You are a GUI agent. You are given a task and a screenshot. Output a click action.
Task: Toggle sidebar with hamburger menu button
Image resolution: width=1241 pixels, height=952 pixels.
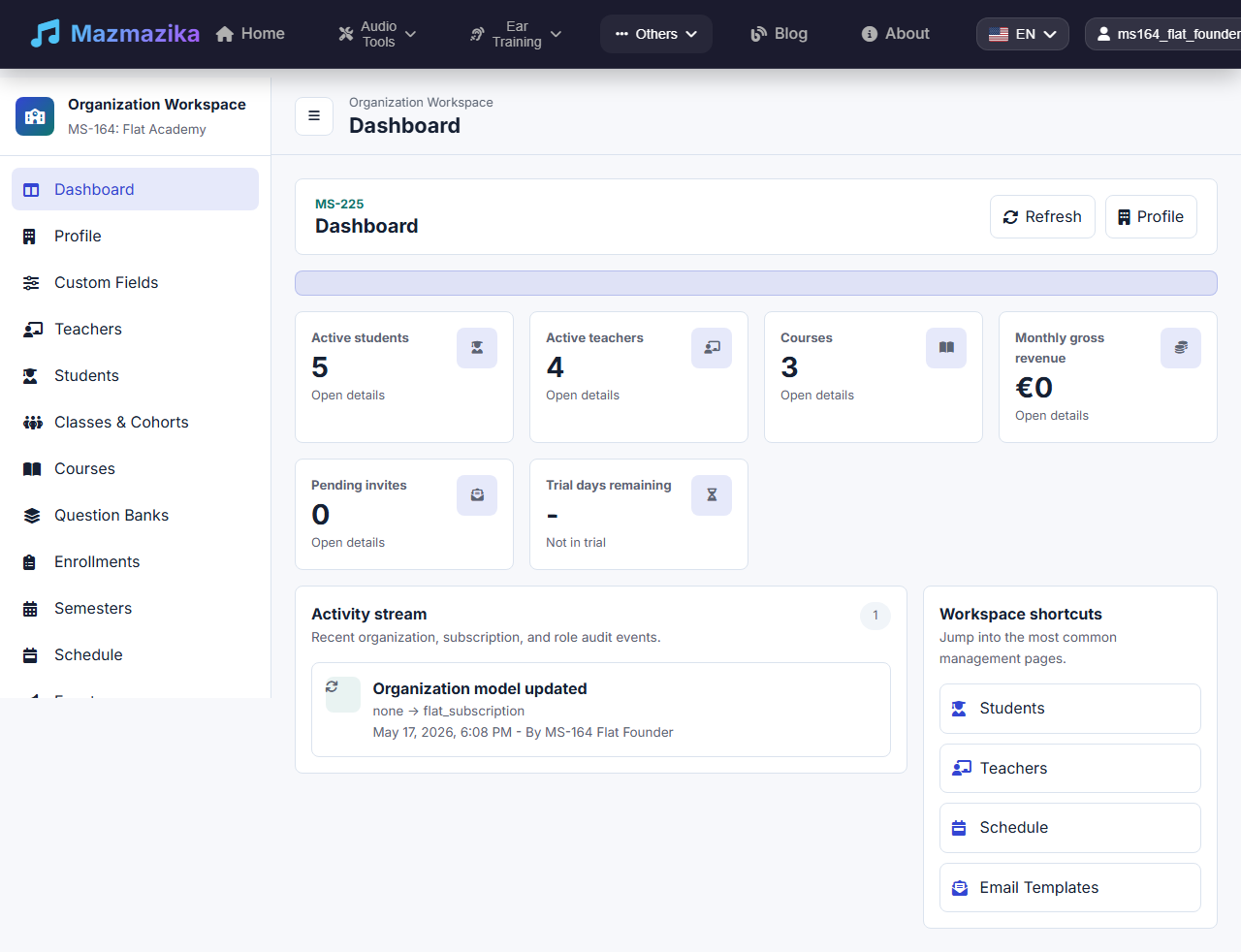(314, 116)
